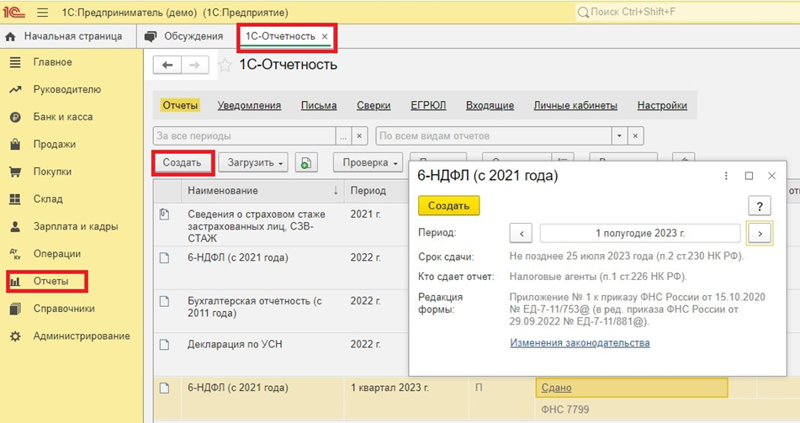Open the Письма link
This screenshot has width=800, height=423.
tap(319, 106)
